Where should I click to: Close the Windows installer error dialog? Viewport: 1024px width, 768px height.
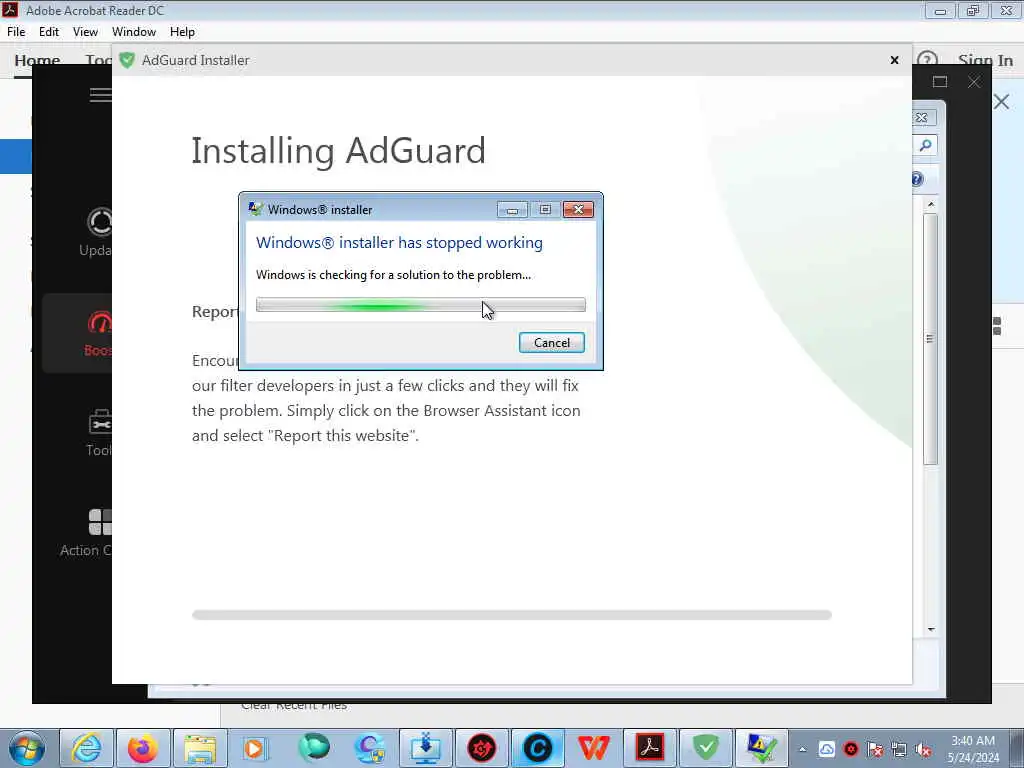click(578, 210)
